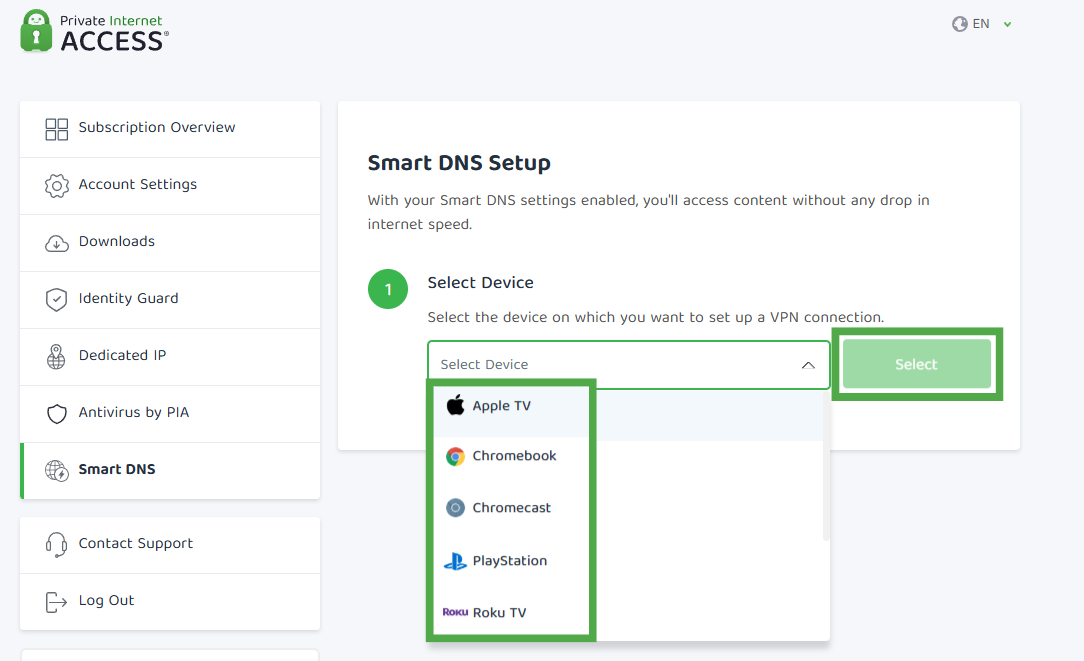Viewport: 1084px width, 661px height.
Task: Click the Contact Support headset icon
Action: 56,545
